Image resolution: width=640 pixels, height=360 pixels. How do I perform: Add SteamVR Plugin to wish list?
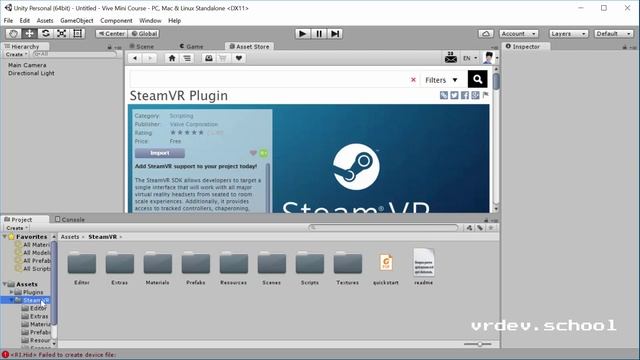[253, 153]
